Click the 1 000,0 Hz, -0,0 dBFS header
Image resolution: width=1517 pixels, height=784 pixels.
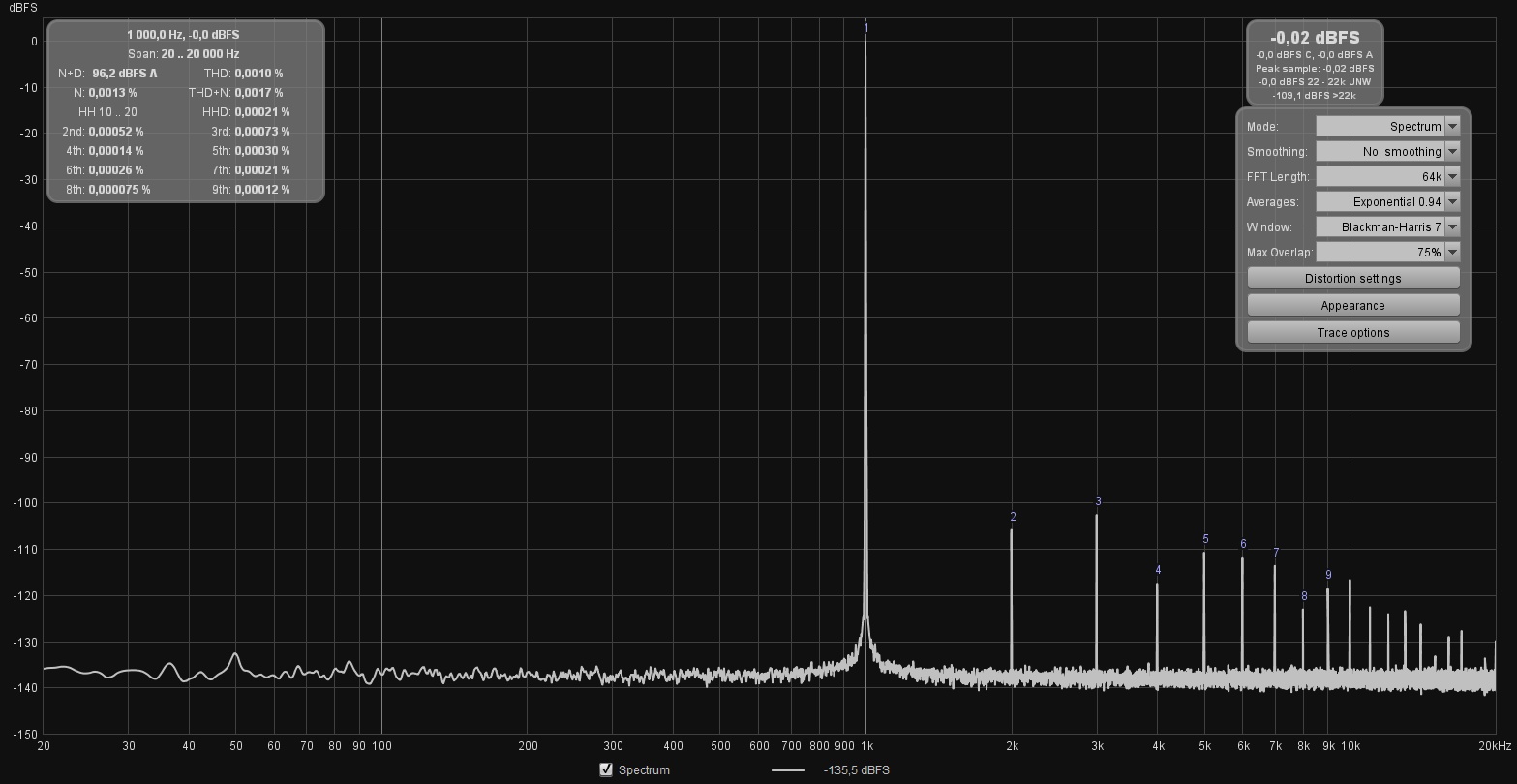pos(183,35)
